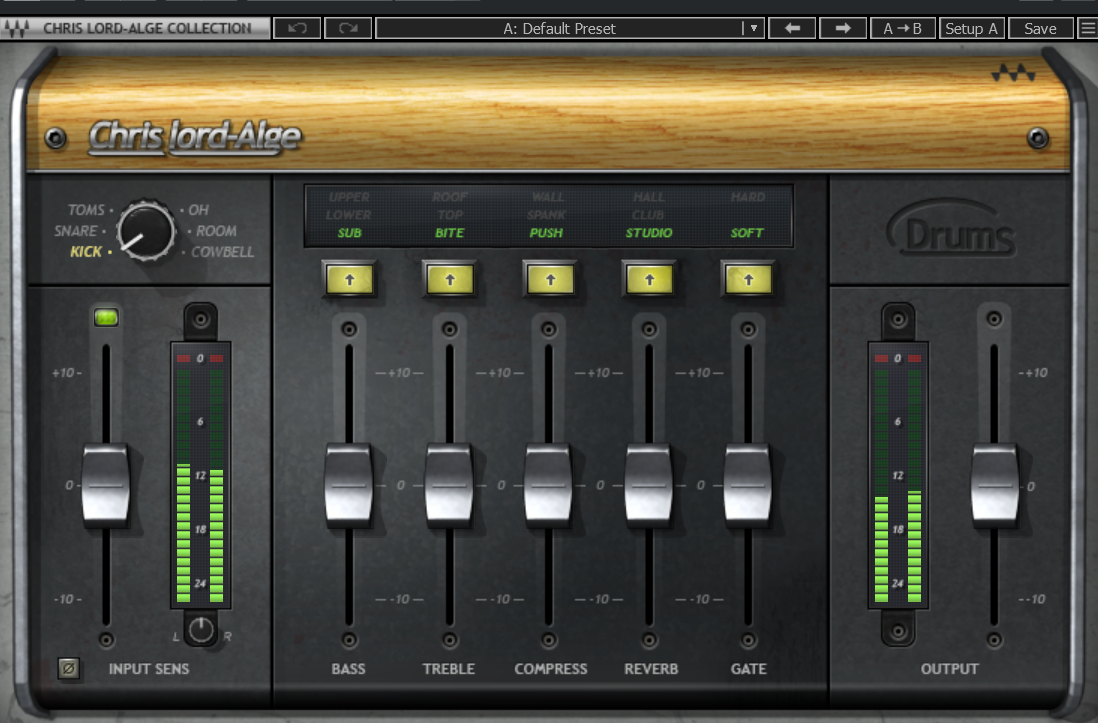1098x723 pixels.
Task: Click the bottom button under Reverb fader
Action: click(649, 640)
